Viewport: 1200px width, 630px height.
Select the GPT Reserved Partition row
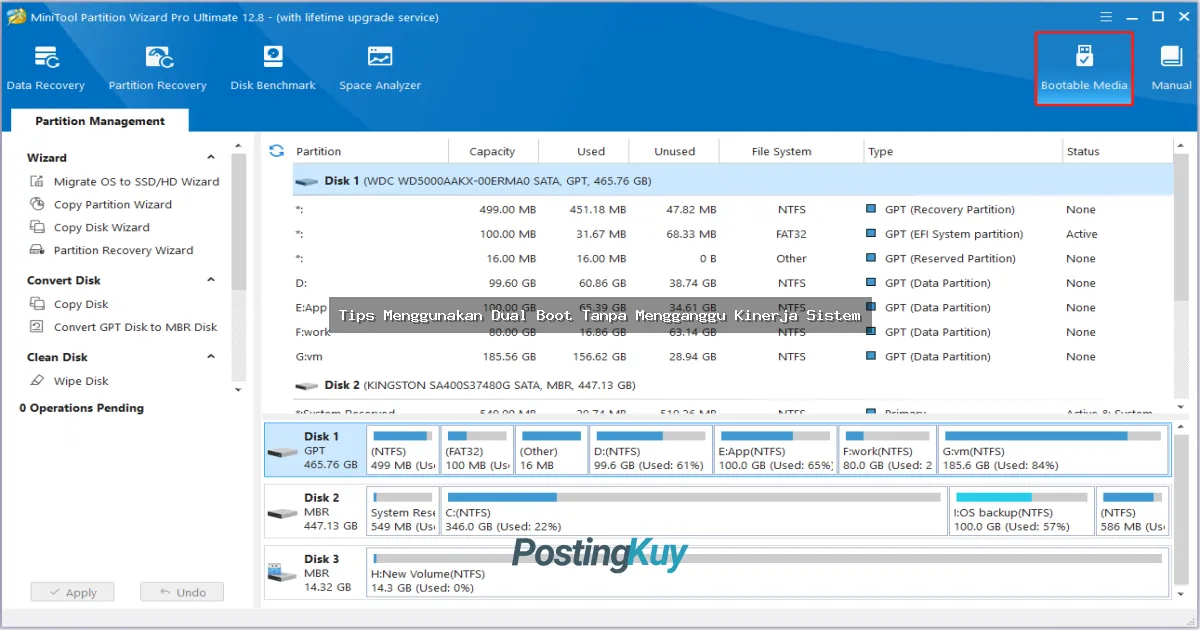tap(732, 259)
